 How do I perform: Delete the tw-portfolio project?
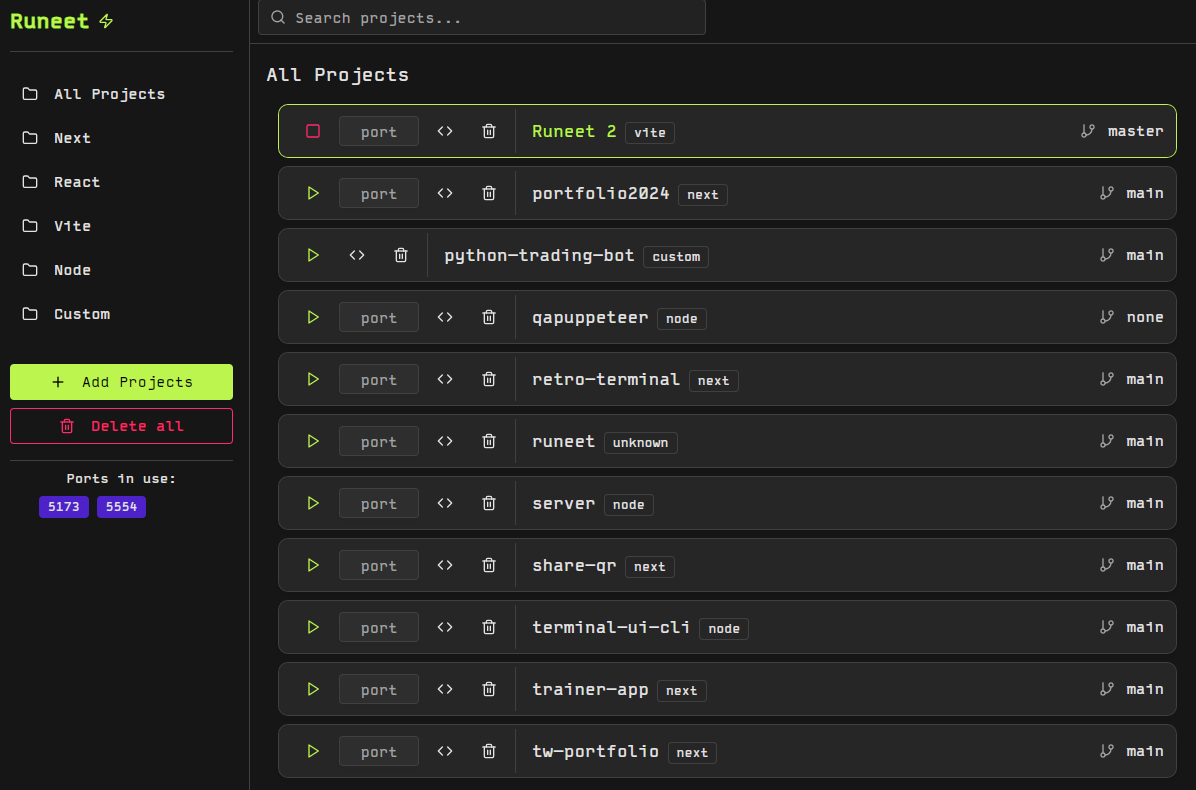[489, 751]
